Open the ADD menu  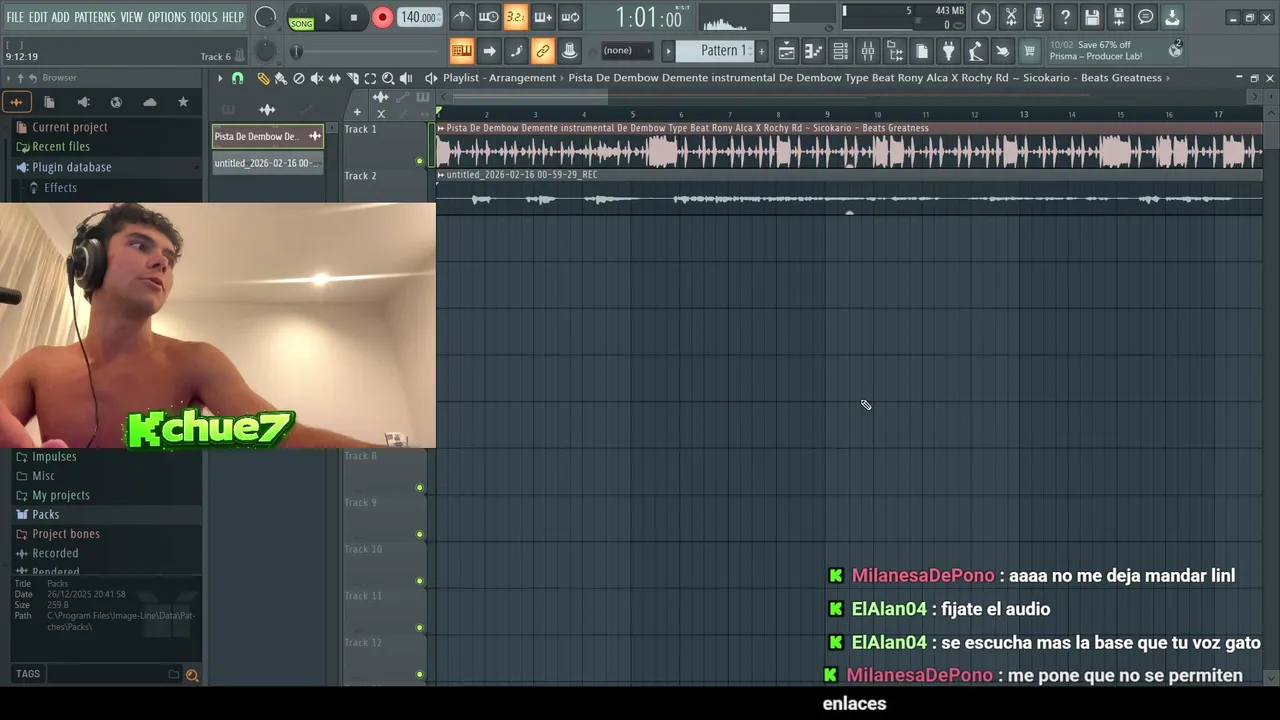pos(61,17)
